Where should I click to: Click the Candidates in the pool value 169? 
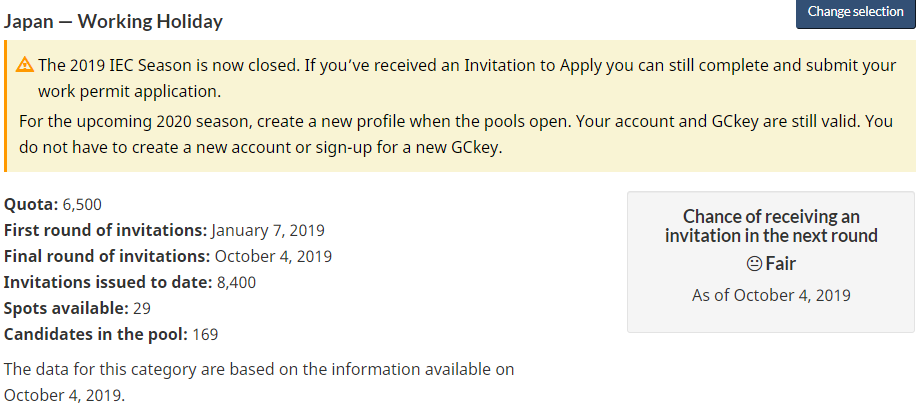pyautogui.click(x=205, y=334)
